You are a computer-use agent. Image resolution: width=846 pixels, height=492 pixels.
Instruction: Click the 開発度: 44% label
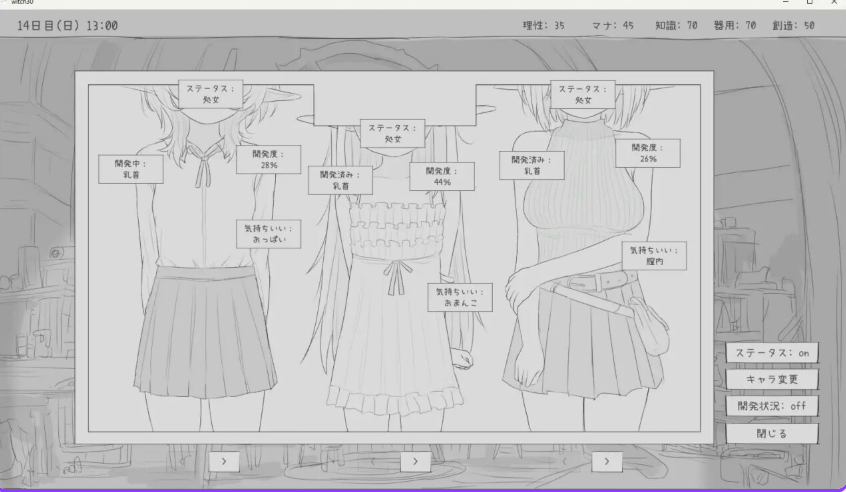point(442,177)
